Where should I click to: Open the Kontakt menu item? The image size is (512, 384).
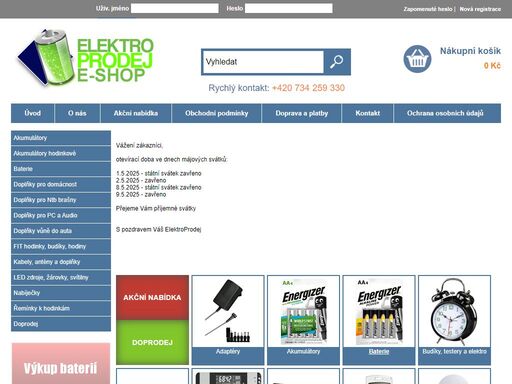tap(368, 113)
